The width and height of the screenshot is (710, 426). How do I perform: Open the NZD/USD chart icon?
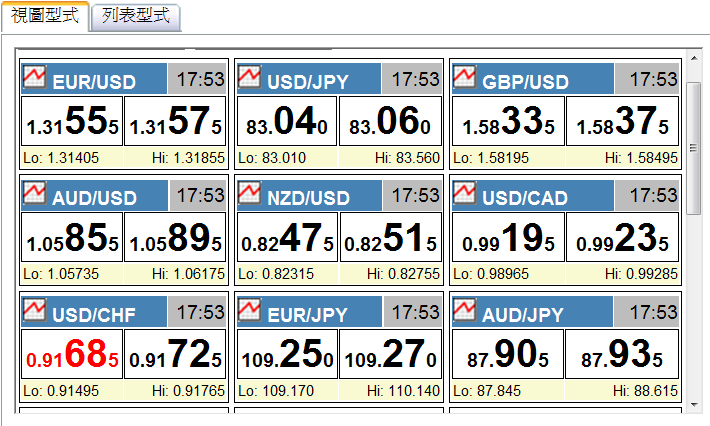click(x=250, y=193)
